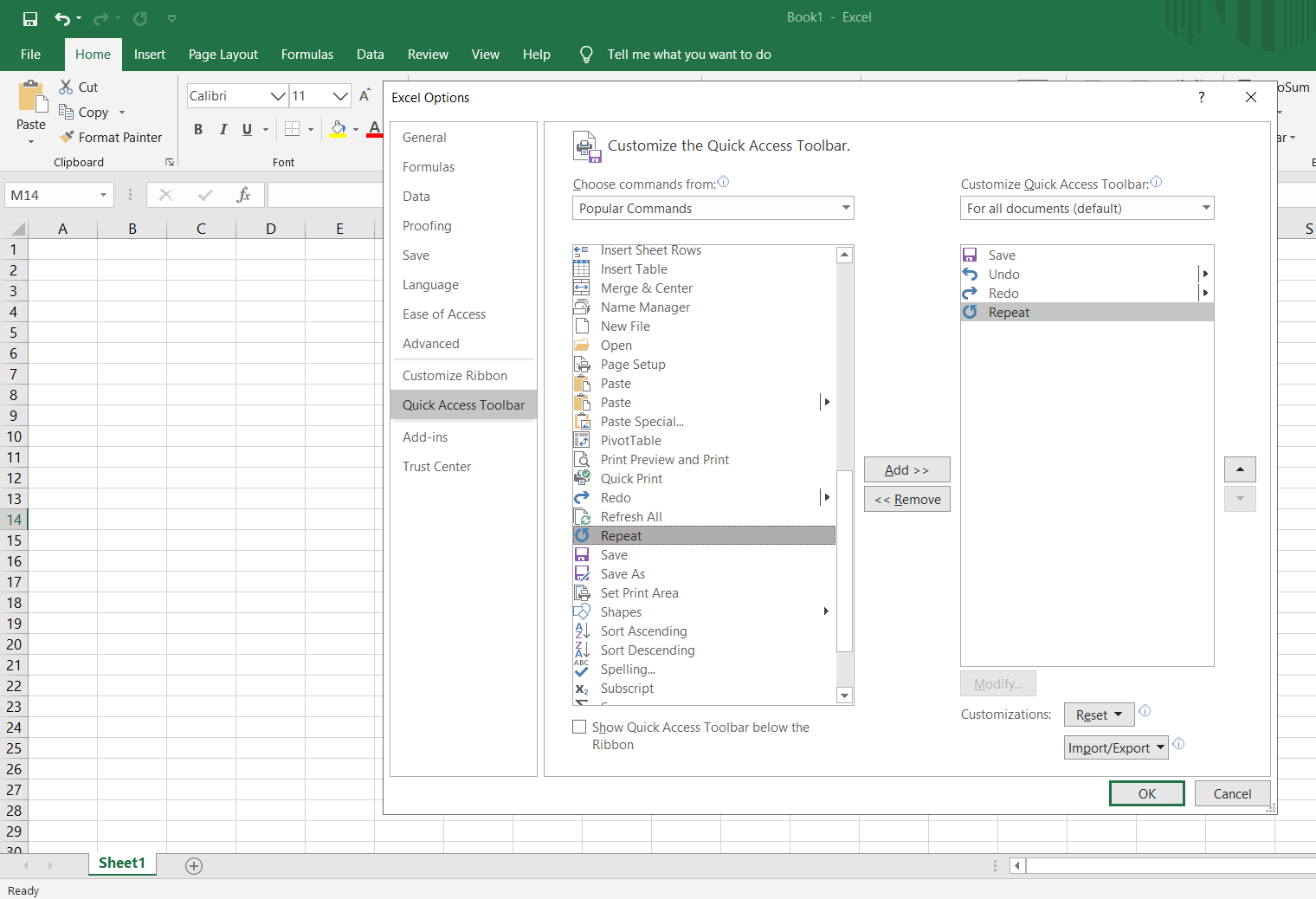Click the Cut icon in the Clipboard group
This screenshot has width=1316, height=899.
(x=68, y=87)
